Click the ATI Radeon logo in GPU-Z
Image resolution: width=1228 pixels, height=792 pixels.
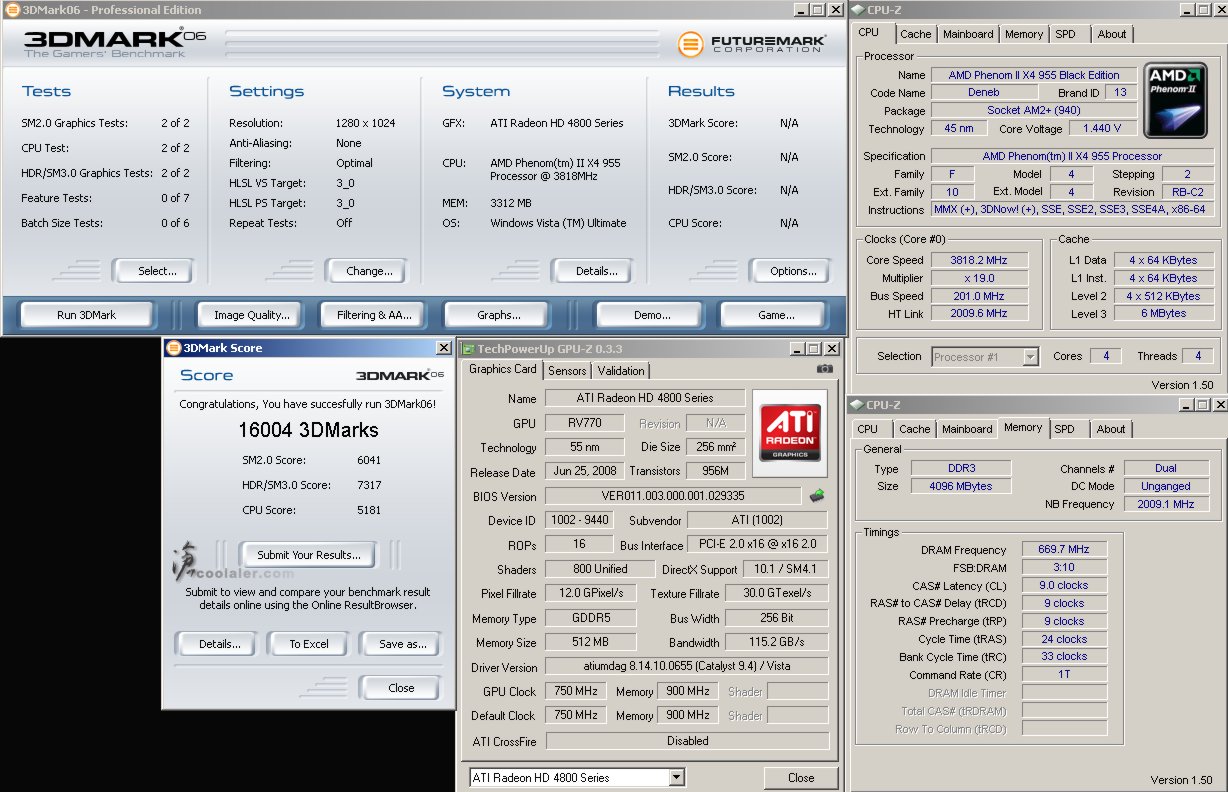coord(790,433)
